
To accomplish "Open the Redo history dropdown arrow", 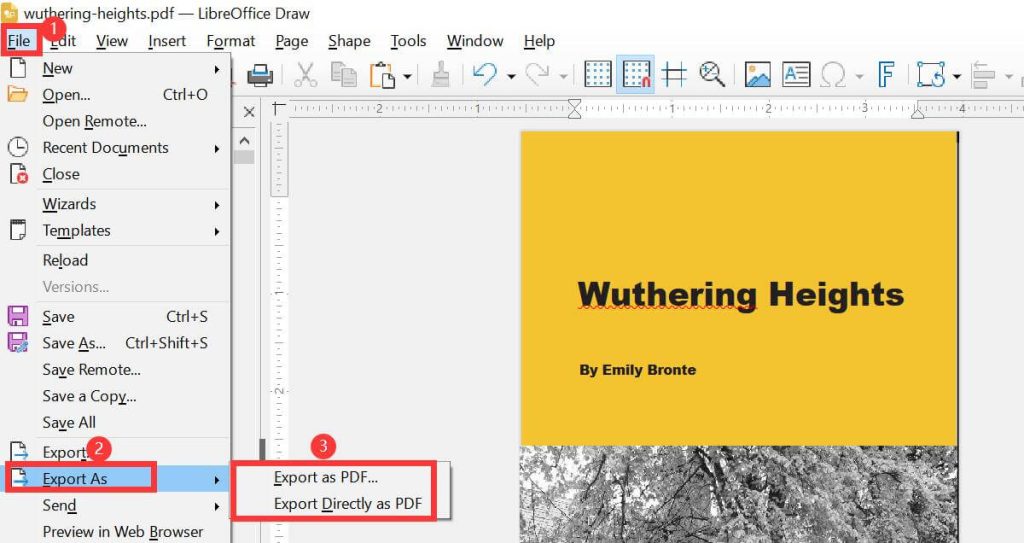I will pyautogui.click(x=564, y=76).
